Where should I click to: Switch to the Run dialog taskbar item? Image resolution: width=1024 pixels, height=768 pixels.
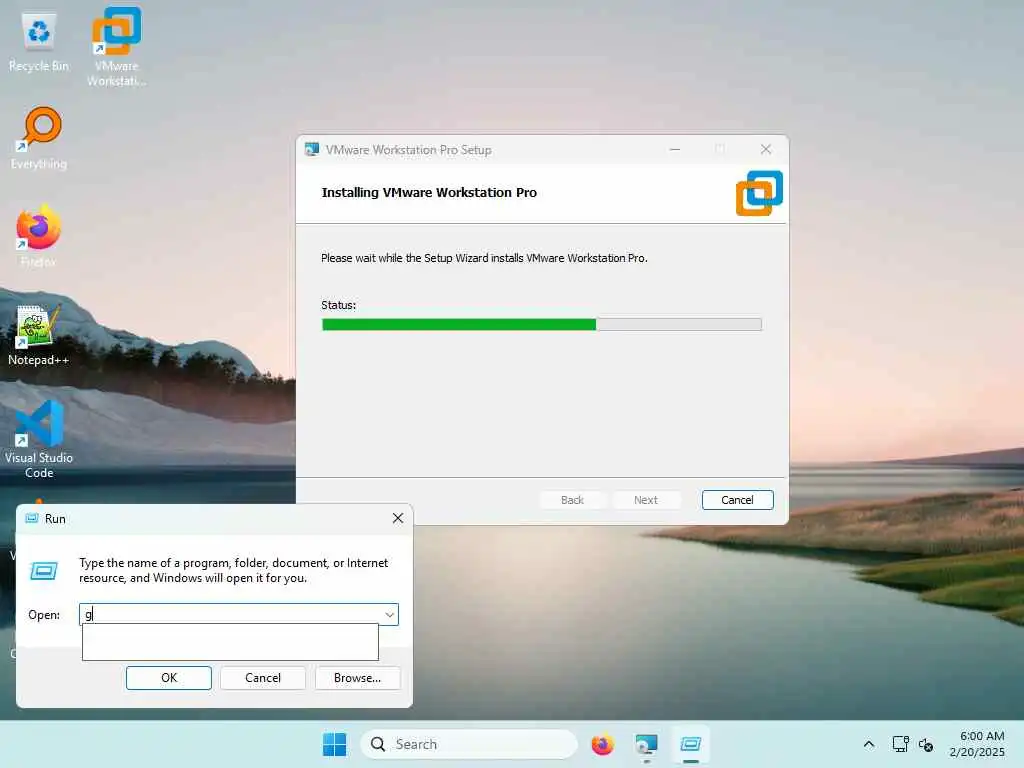(690, 744)
